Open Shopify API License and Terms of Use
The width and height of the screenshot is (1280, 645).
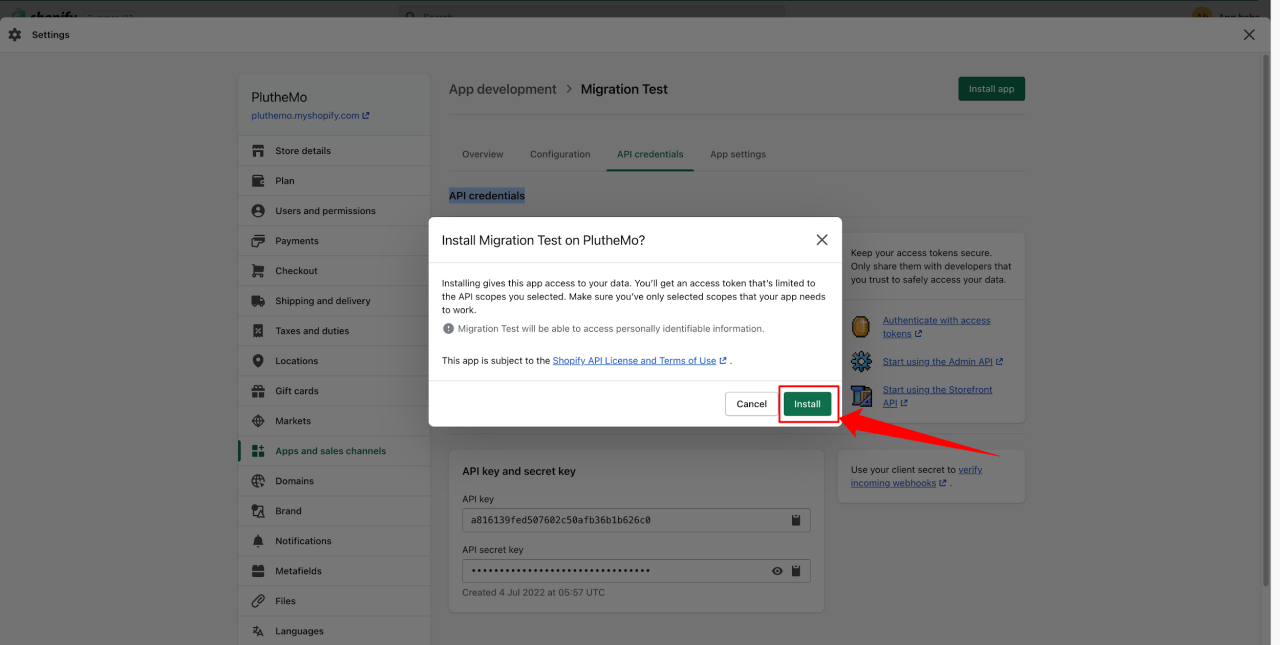point(639,361)
